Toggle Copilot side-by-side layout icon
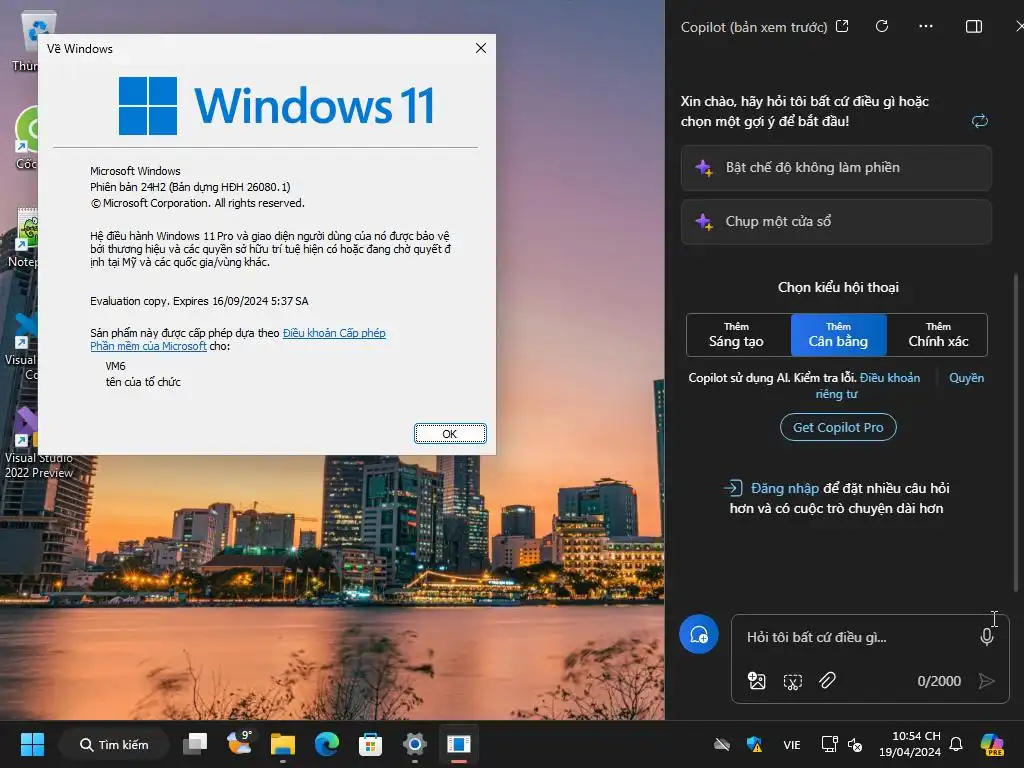 click(974, 26)
